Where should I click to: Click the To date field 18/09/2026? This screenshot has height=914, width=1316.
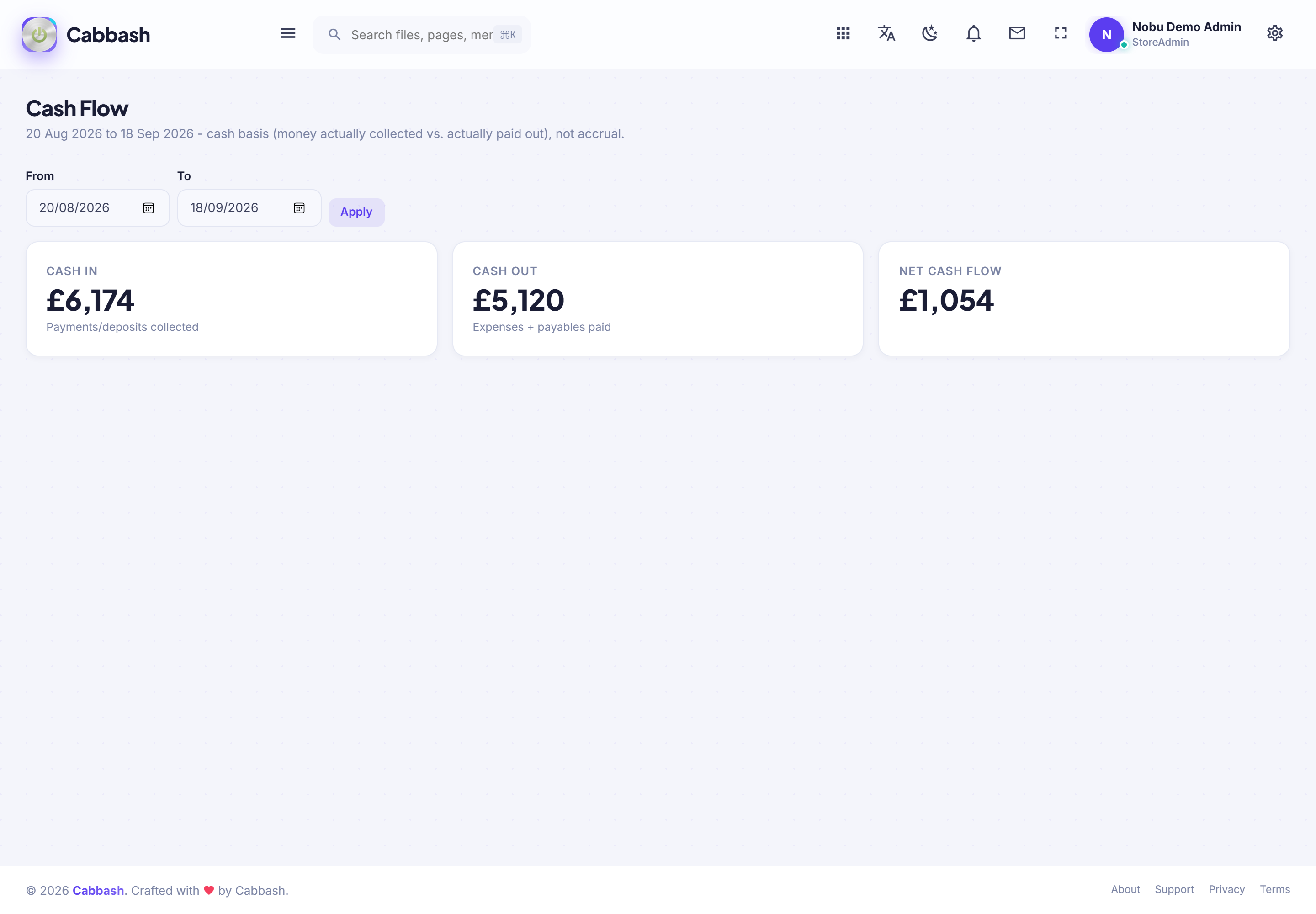pos(249,208)
